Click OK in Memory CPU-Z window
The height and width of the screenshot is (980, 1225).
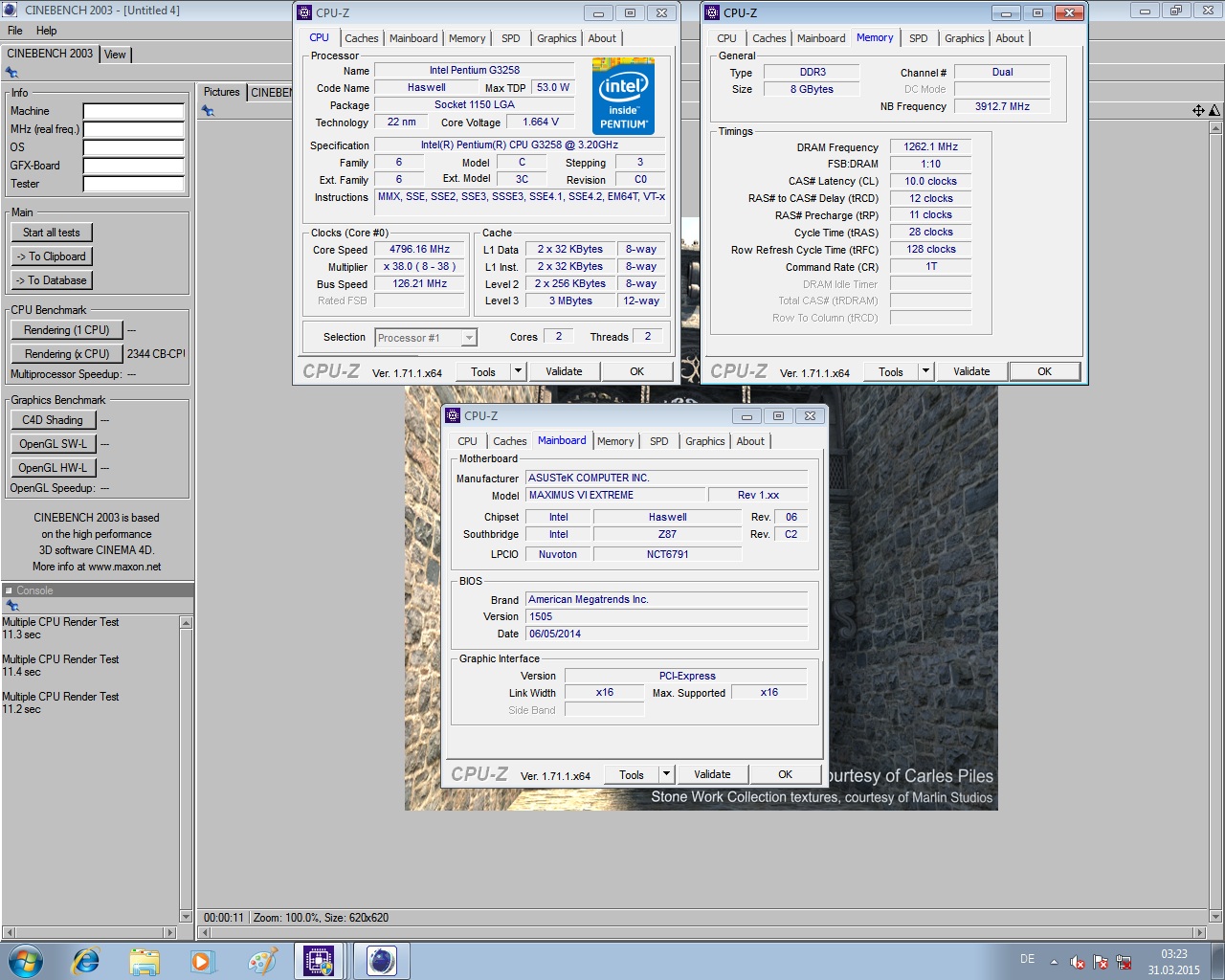(x=1044, y=371)
